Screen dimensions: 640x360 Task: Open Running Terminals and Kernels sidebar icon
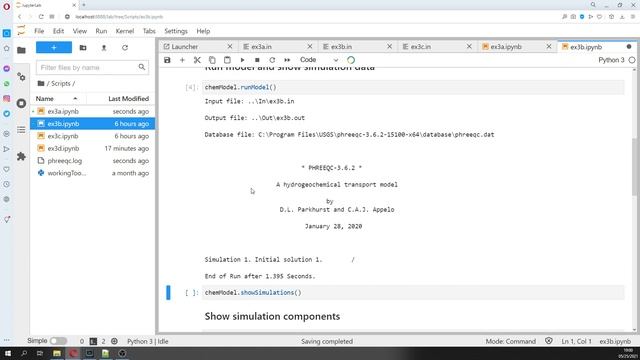(x=21, y=103)
